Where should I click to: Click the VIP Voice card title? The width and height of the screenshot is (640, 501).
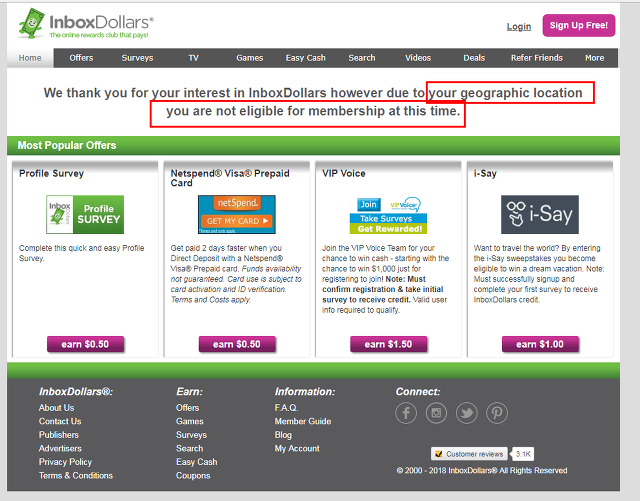point(344,174)
